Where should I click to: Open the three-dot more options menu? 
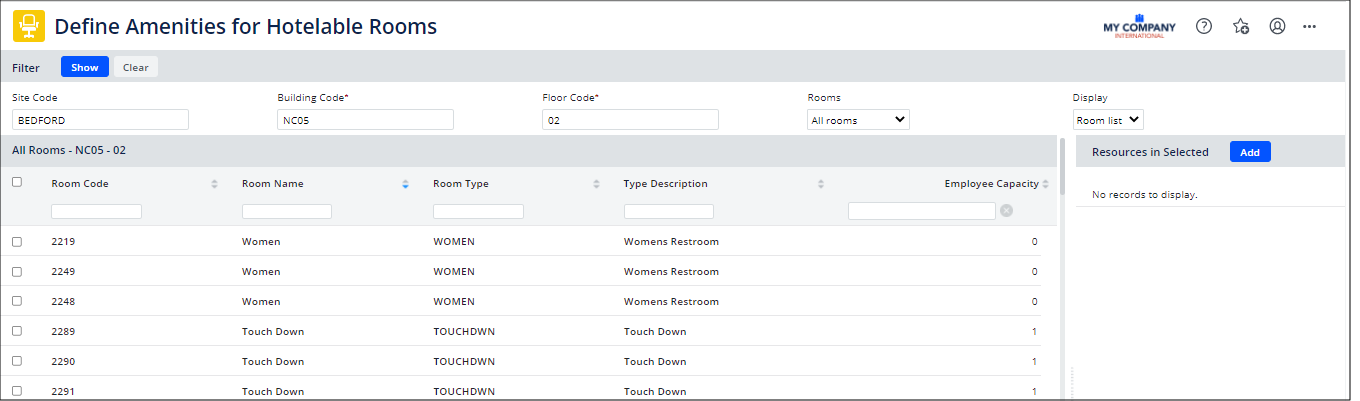pyautogui.click(x=1310, y=27)
